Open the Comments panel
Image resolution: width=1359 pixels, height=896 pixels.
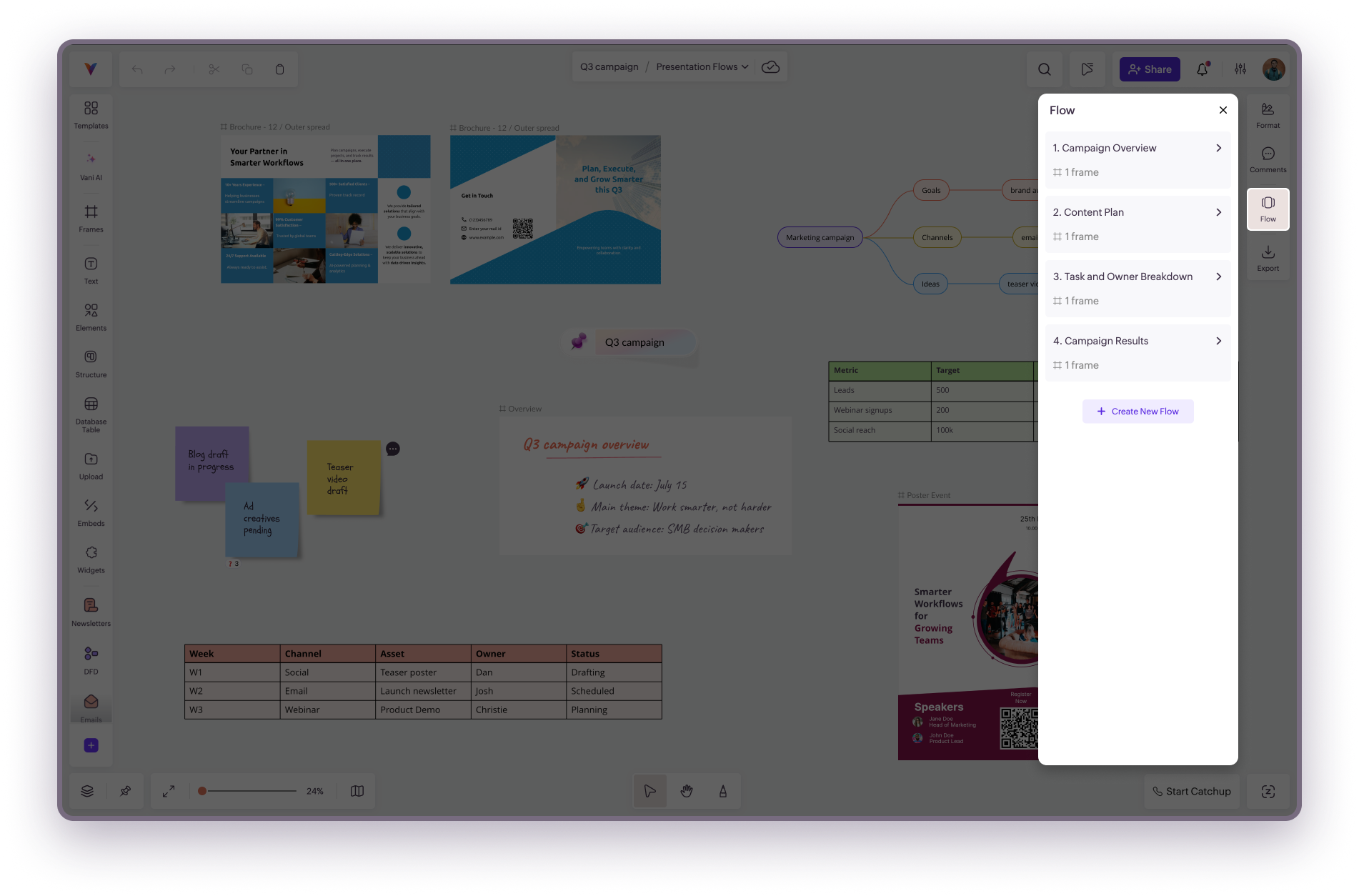1268,160
